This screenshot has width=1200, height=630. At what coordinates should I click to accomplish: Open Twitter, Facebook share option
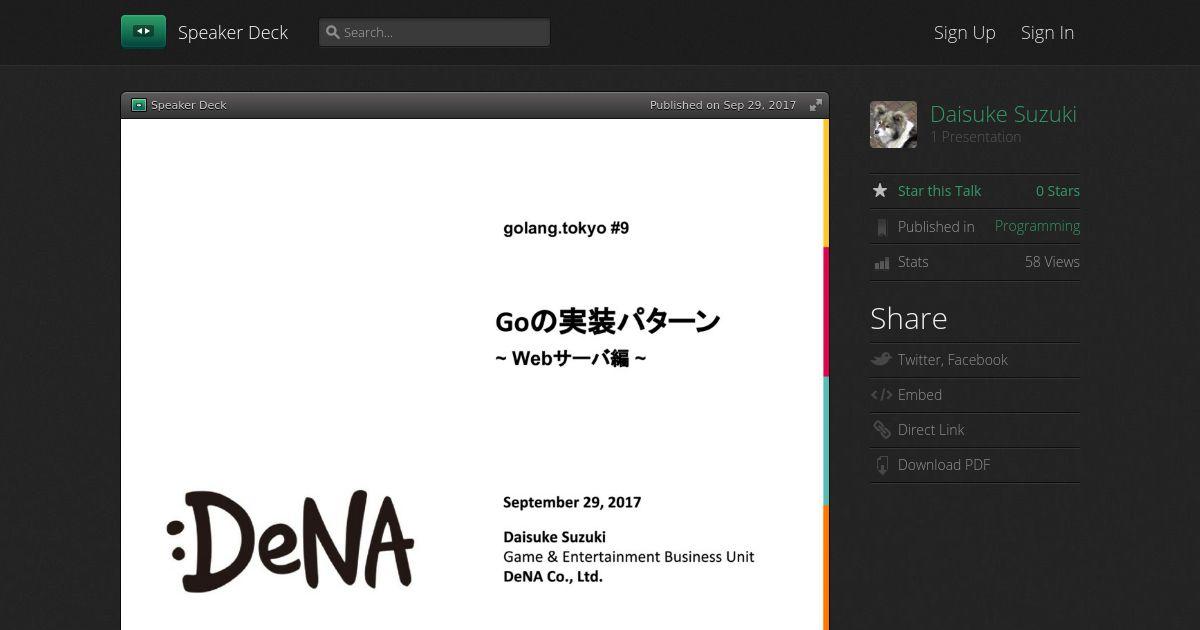[952, 360]
